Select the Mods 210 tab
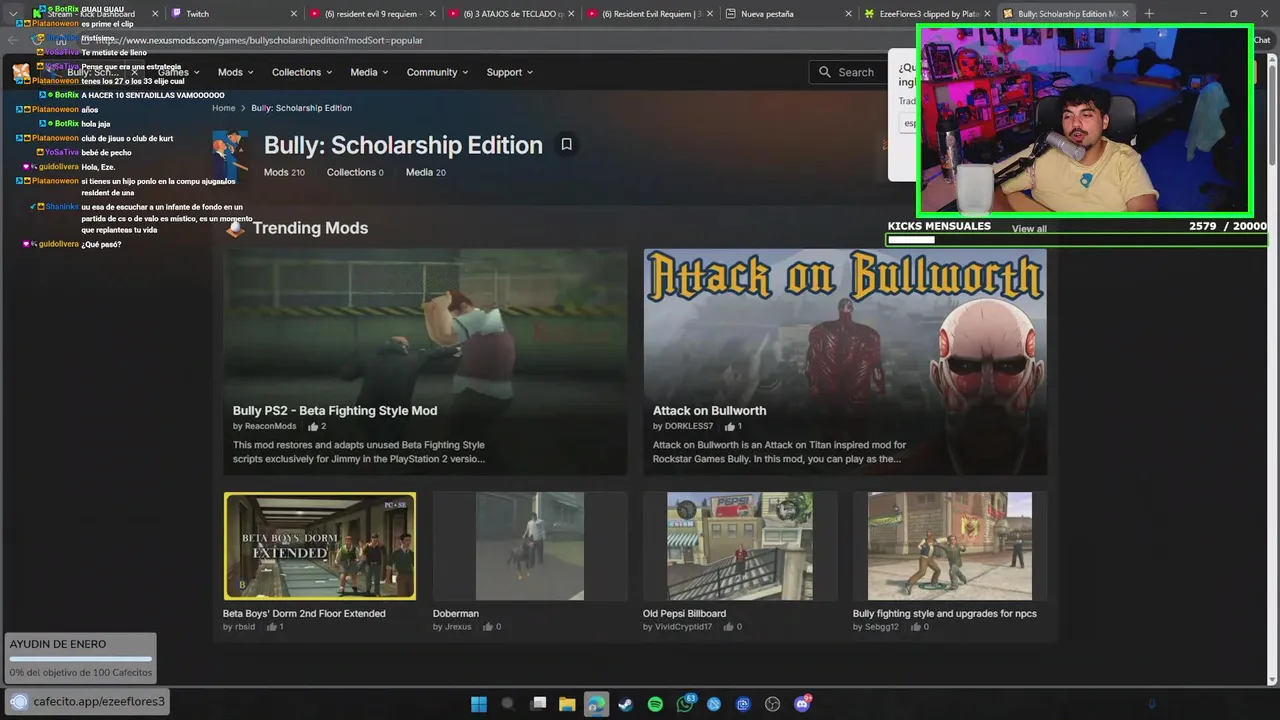 (x=284, y=172)
